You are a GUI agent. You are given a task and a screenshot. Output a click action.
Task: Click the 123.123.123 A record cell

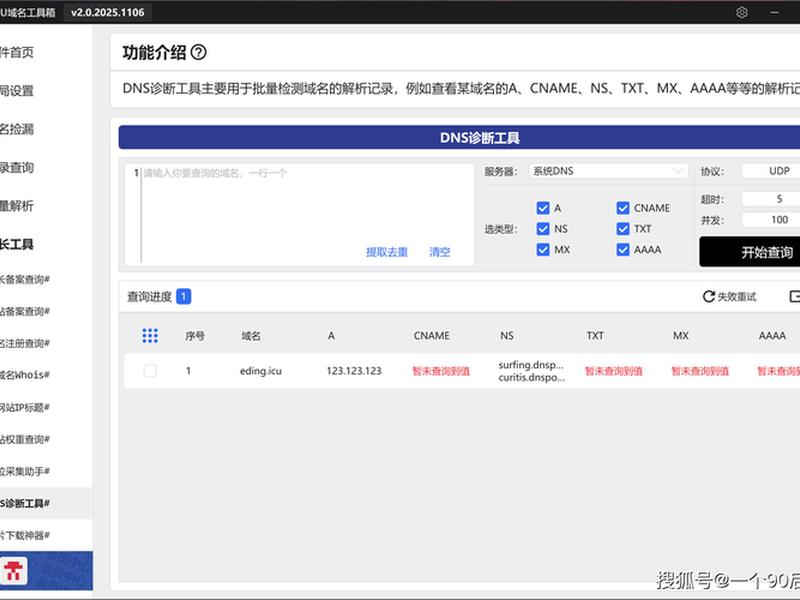(354, 371)
